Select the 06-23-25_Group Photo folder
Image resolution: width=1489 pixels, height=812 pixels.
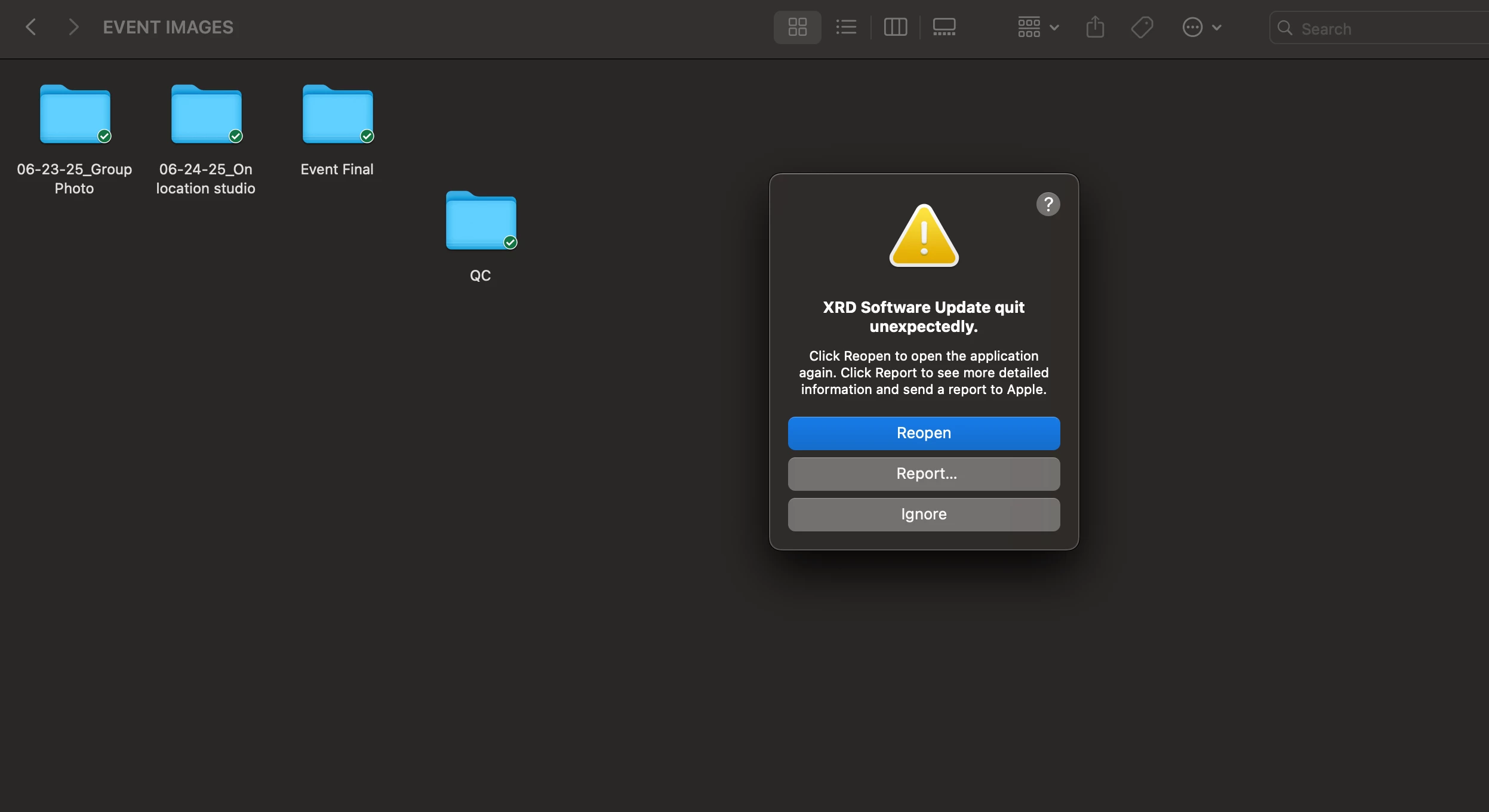click(x=75, y=115)
